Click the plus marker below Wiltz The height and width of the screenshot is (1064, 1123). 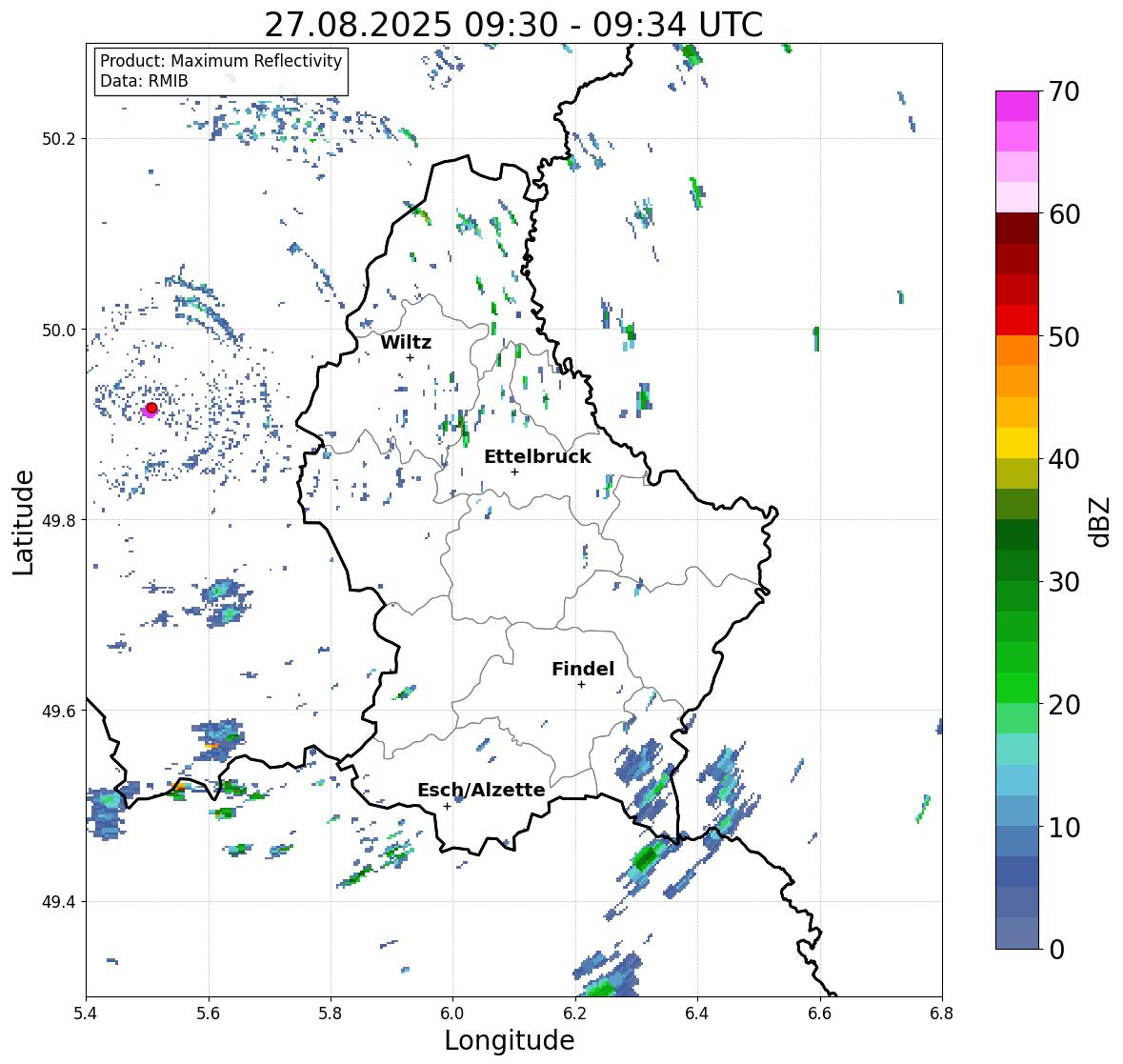(410, 357)
